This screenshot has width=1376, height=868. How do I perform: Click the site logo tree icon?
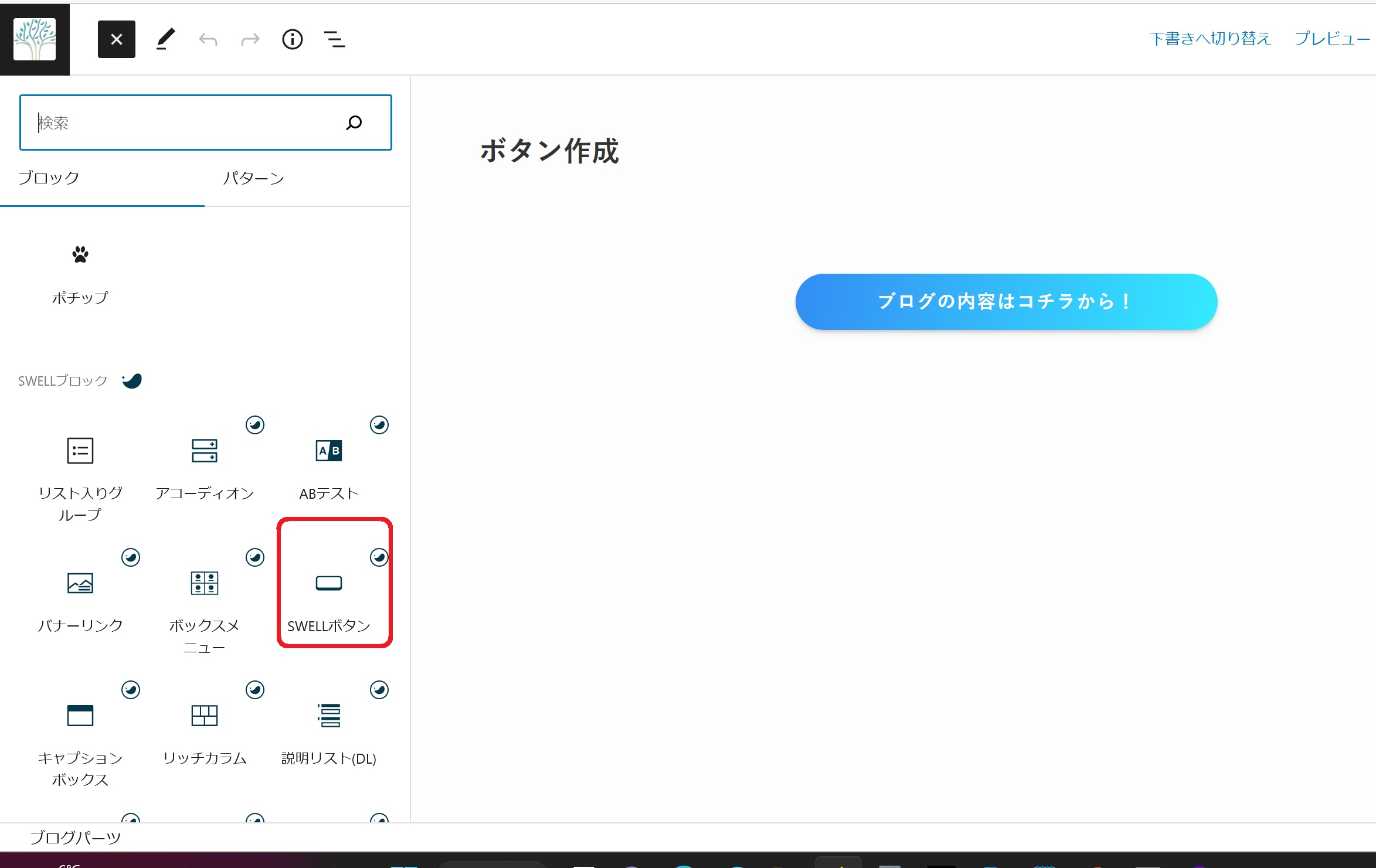[35, 39]
